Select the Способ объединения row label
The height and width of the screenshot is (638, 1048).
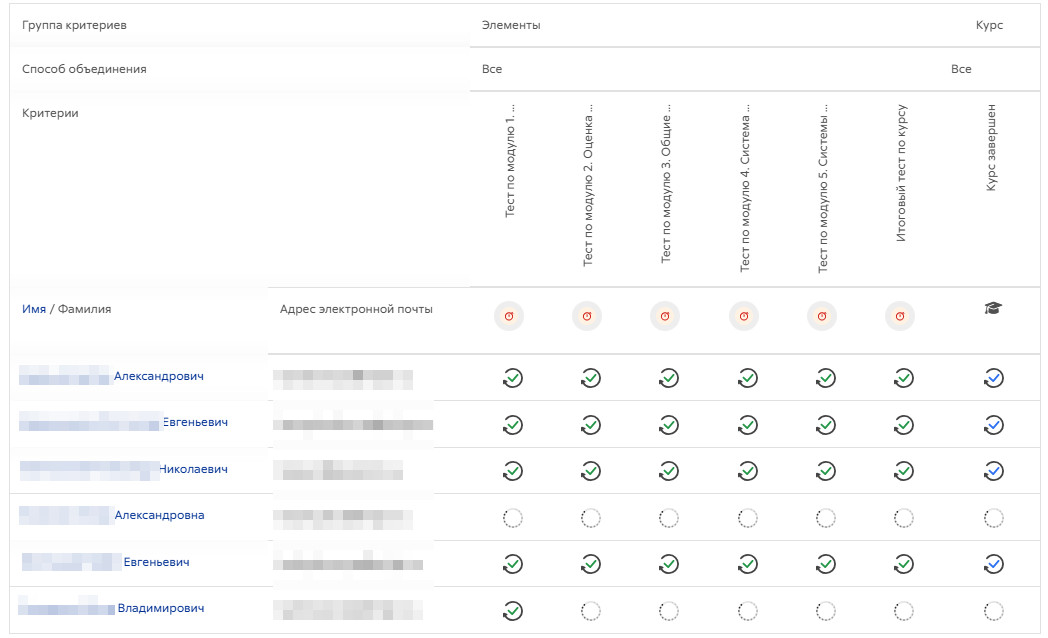[x=84, y=69]
